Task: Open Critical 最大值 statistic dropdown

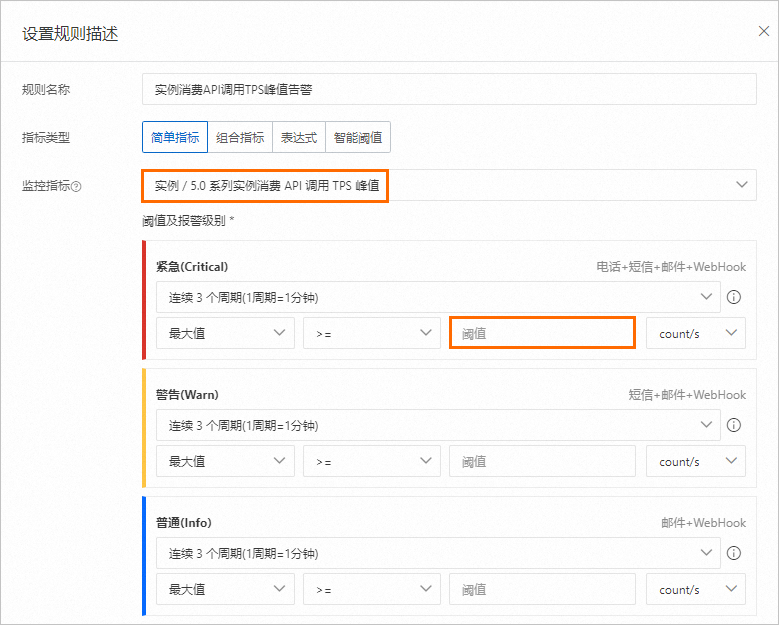Action: [x=225, y=333]
